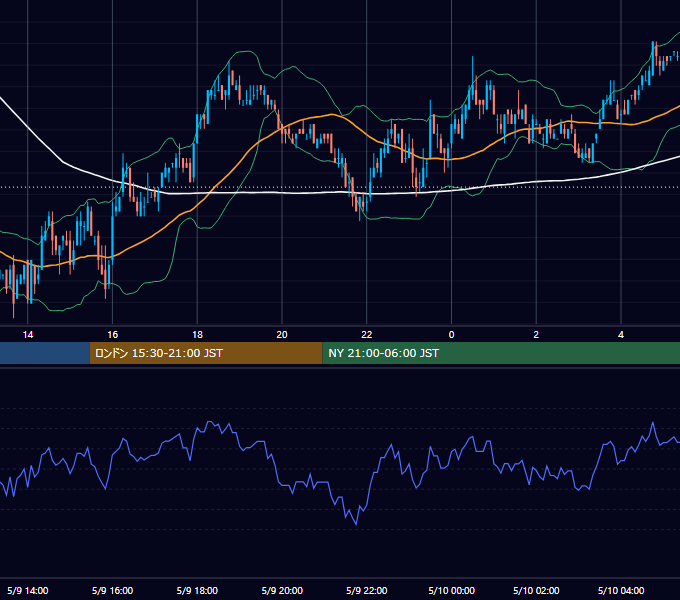Click the price axis label 16

112,335
